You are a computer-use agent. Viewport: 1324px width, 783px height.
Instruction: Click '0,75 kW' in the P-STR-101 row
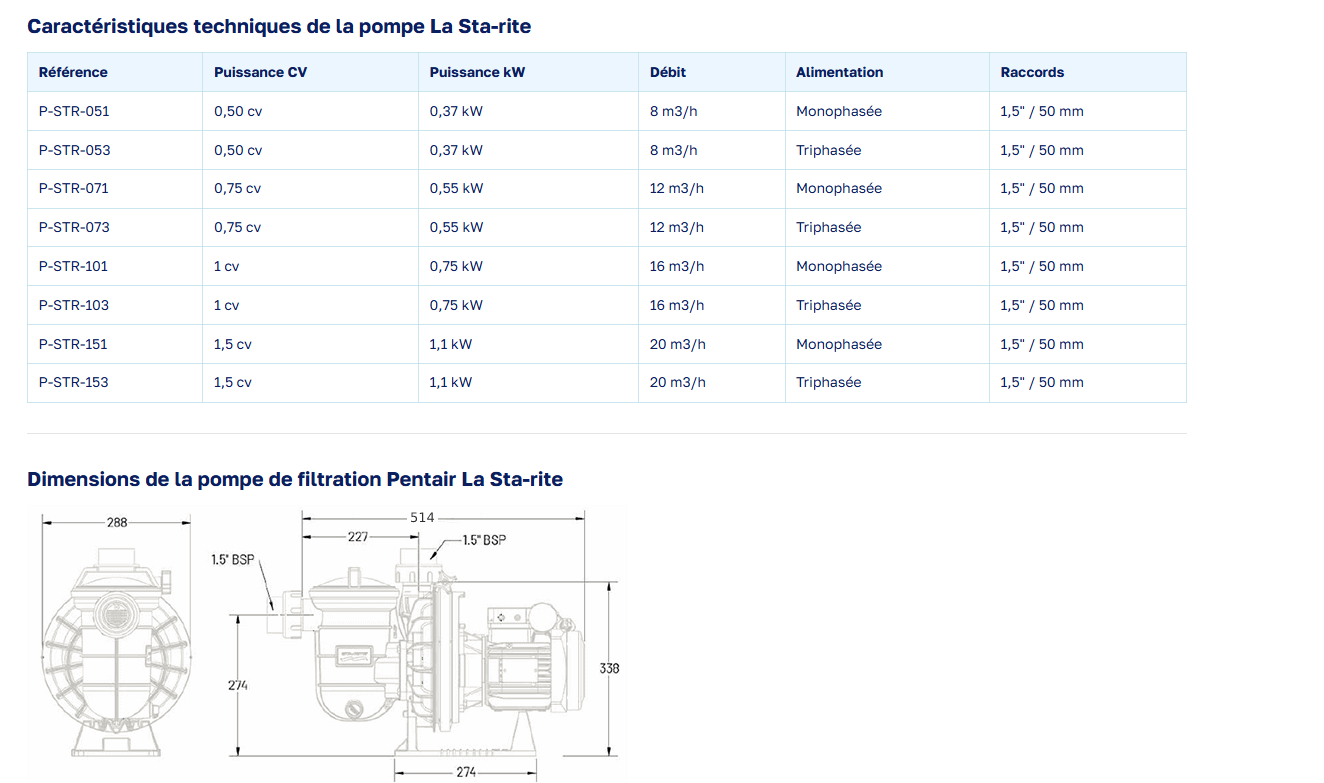pyautogui.click(x=456, y=266)
